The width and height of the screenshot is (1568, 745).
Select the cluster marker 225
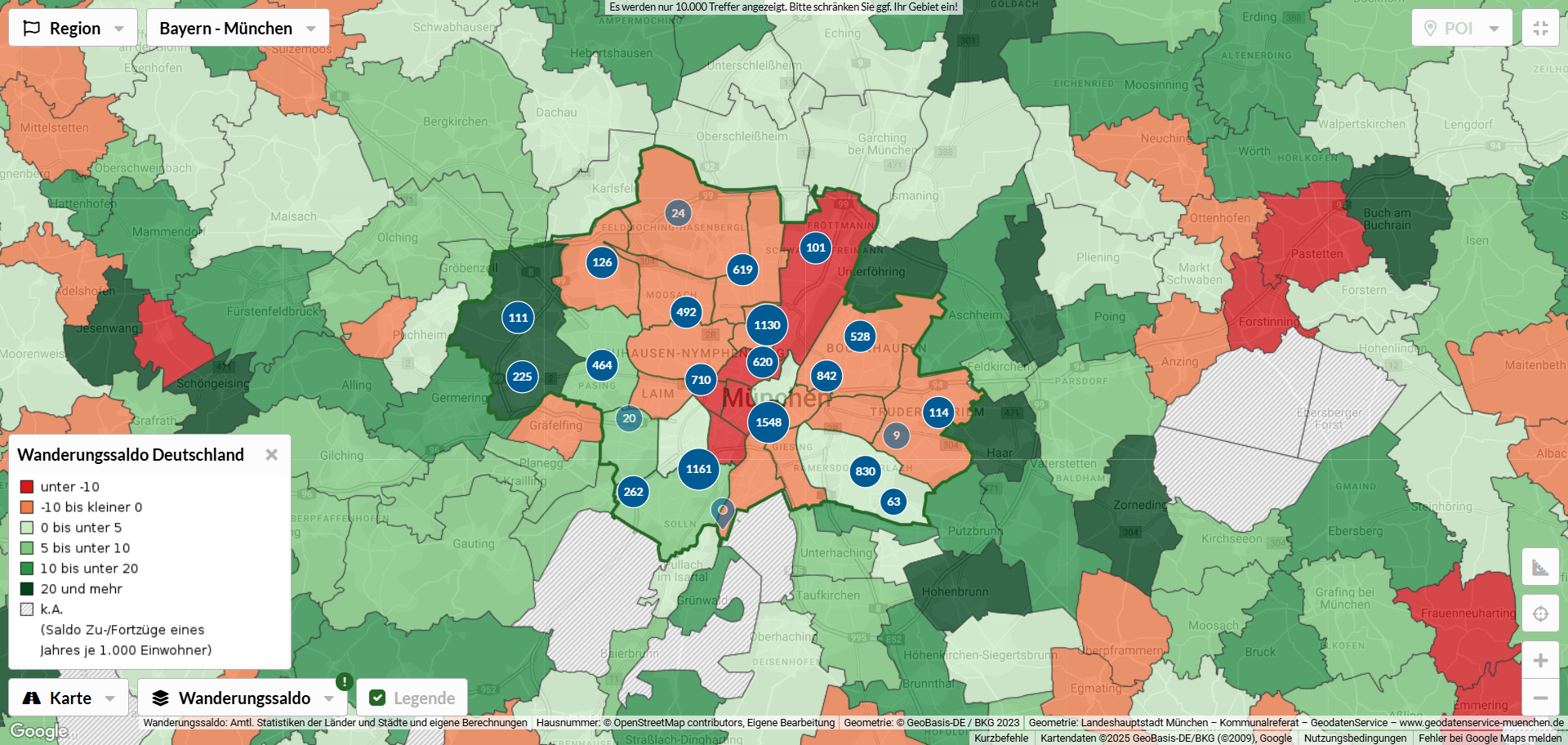(x=522, y=377)
